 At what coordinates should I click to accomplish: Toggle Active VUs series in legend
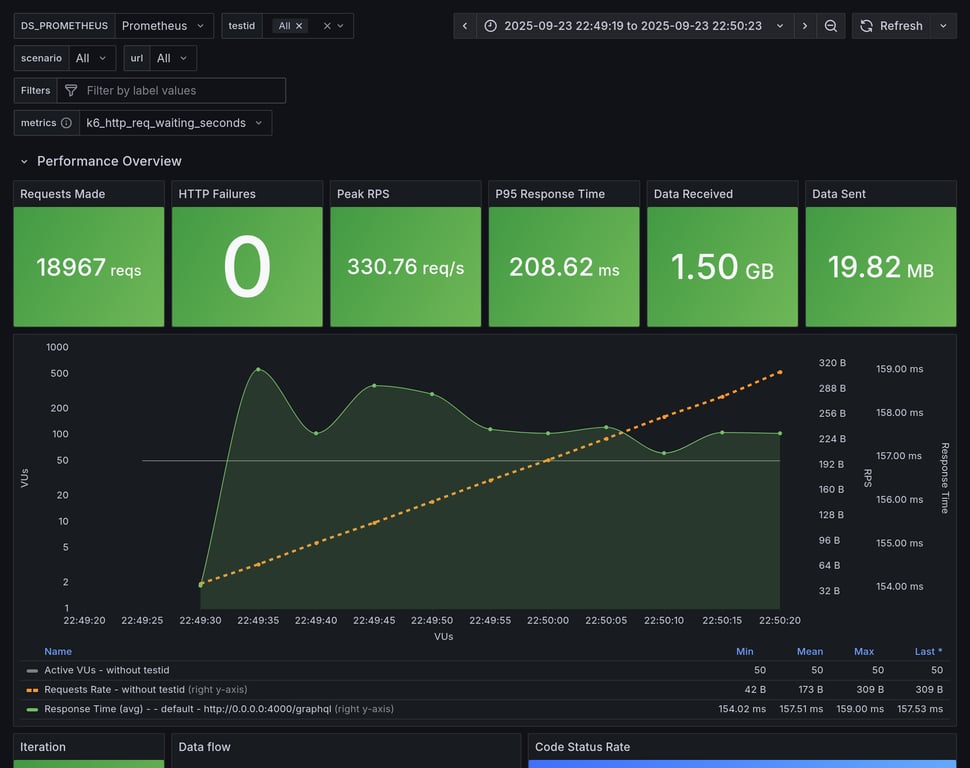[106, 670]
